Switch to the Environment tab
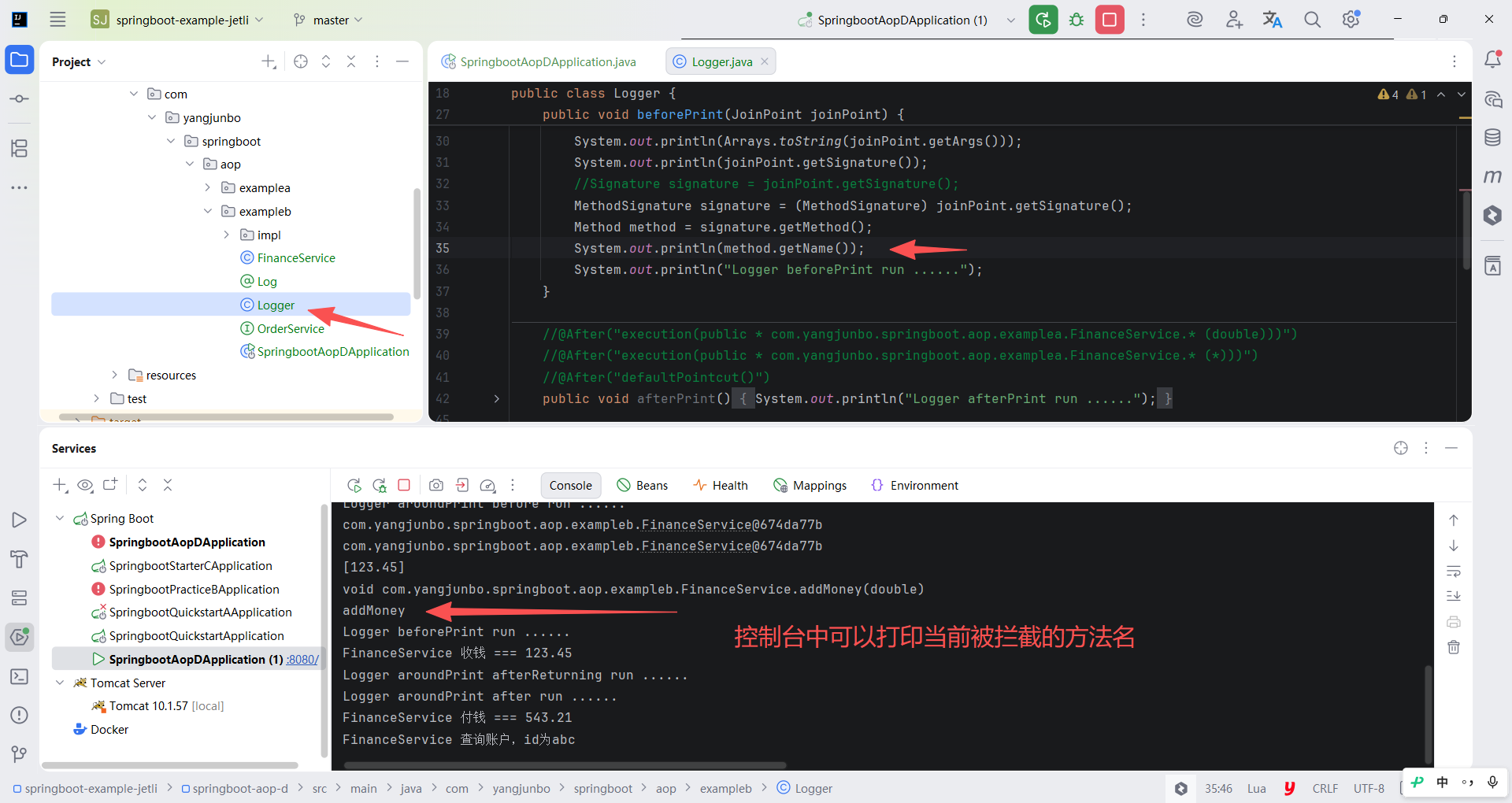This screenshot has height=803, width=1512. [x=914, y=485]
